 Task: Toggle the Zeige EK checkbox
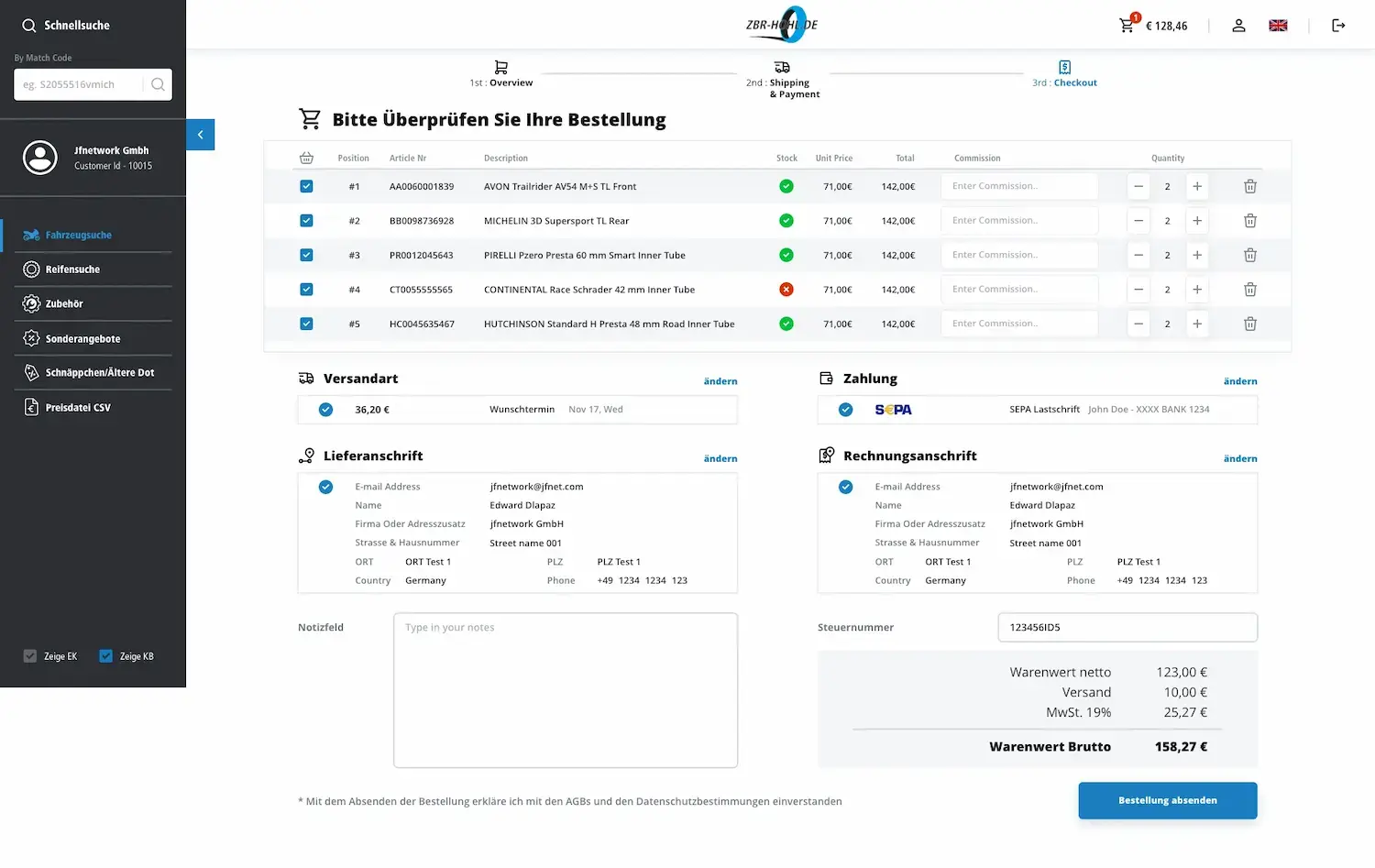click(30, 656)
